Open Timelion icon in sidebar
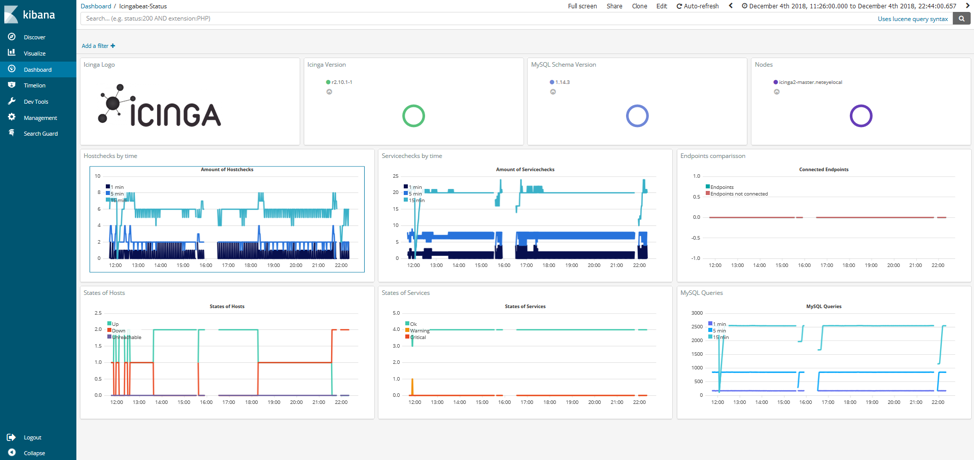Screen dimensions: 974x460 tap(11, 85)
